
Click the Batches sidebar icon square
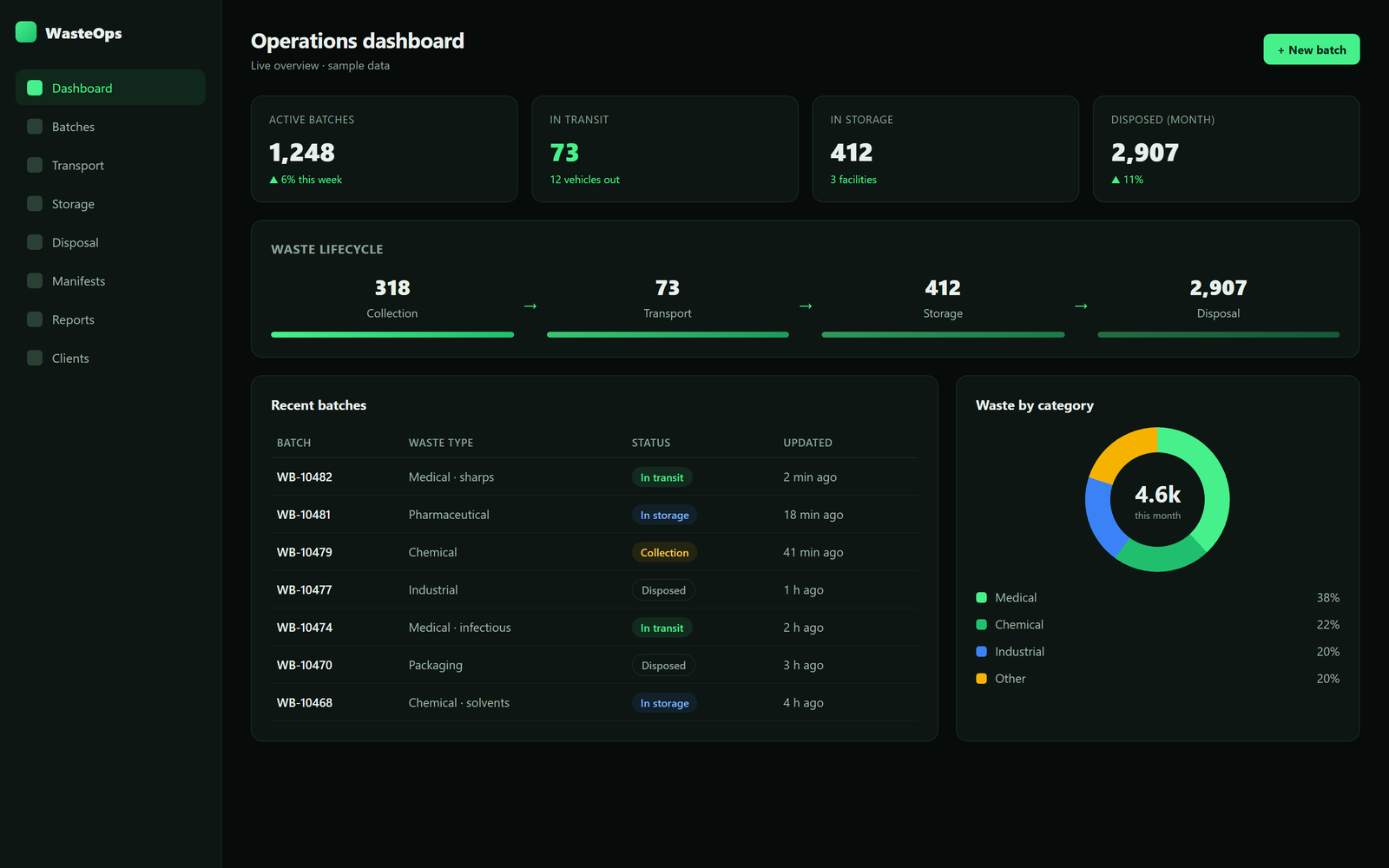(x=35, y=127)
